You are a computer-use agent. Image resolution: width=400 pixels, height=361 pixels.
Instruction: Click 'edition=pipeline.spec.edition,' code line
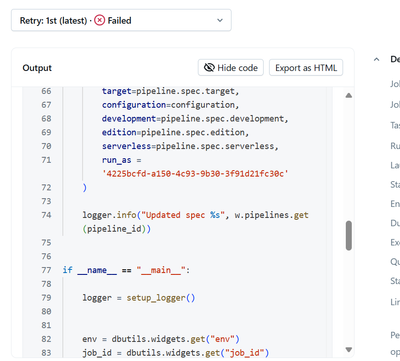point(175,132)
